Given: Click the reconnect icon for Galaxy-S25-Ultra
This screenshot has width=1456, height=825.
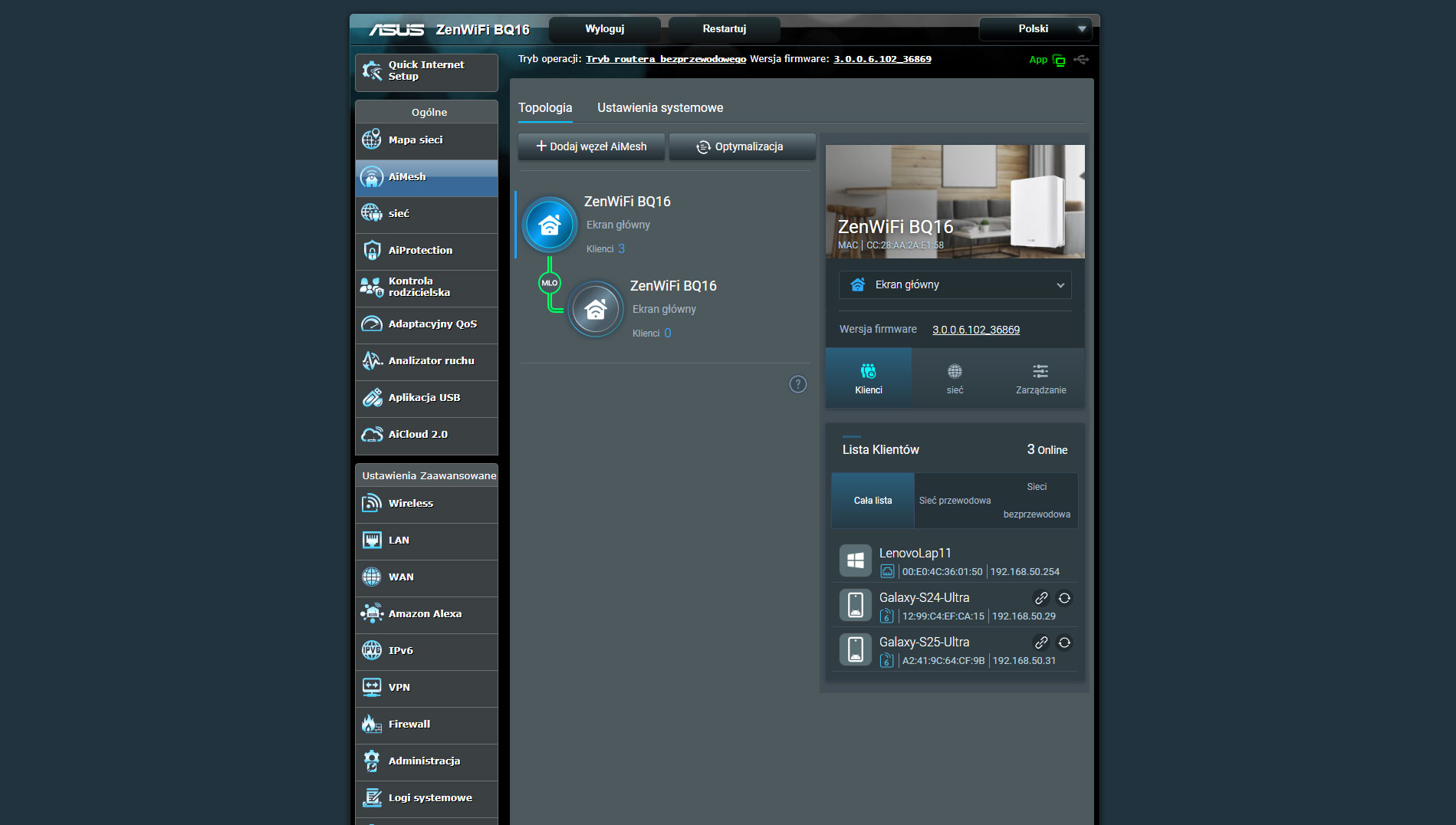Looking at the screenshot, I should [x=1064, y=643].
